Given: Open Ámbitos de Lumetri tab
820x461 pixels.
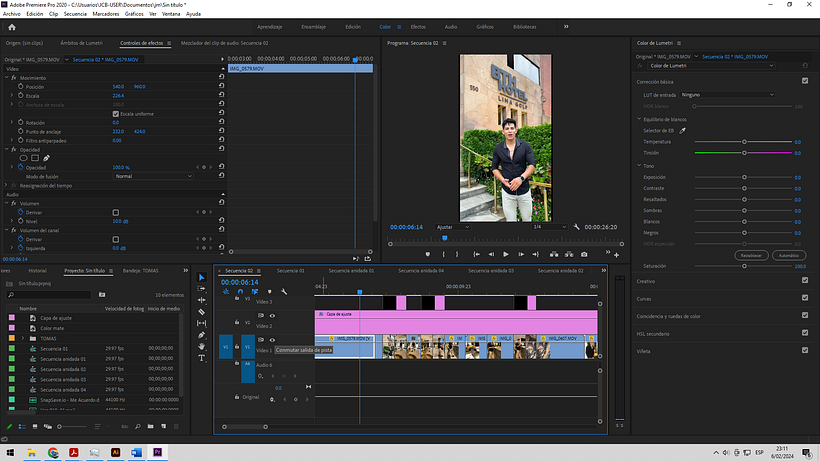Looking at the screenshot, I should click(x=82, y=43).
